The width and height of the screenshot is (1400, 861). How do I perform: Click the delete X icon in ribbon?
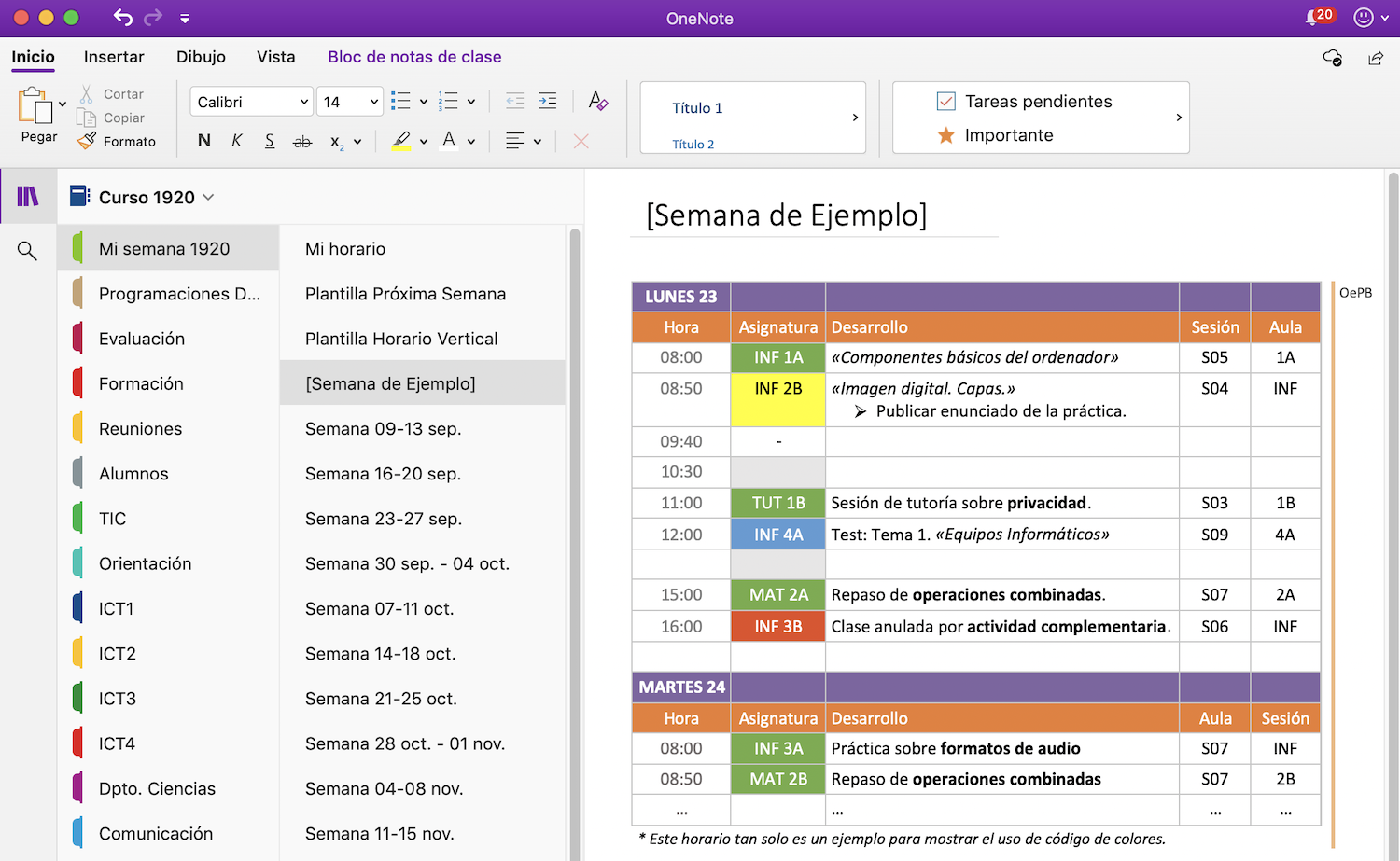point(581,141)
